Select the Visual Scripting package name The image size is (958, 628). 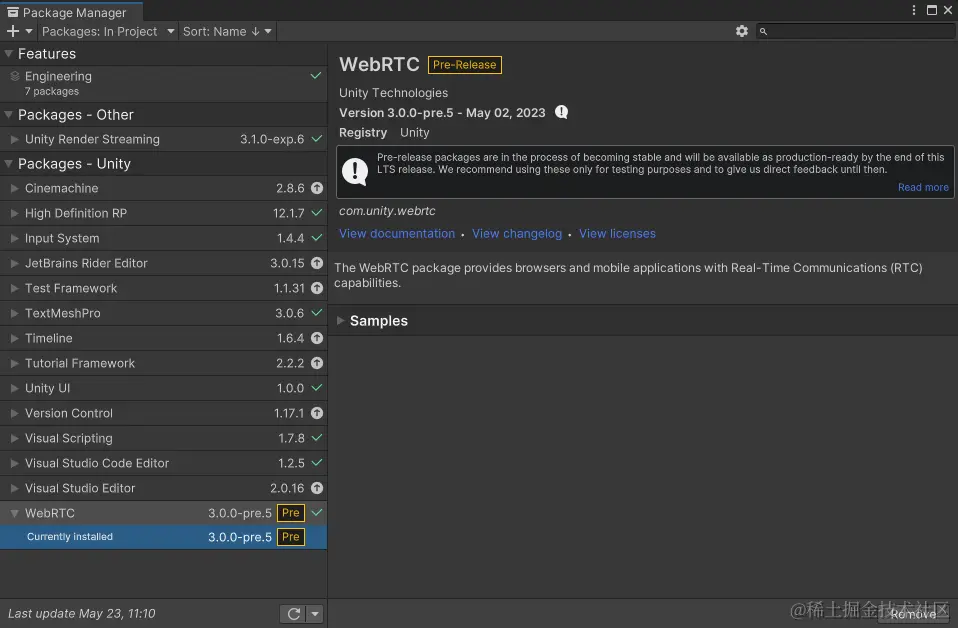[x=68, y=438]
